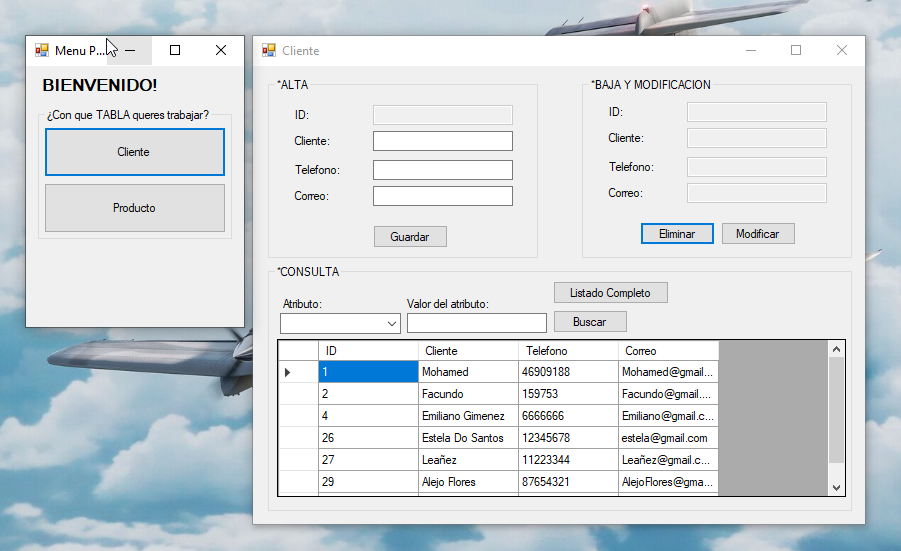Show the Listado Completo
This screenshot has width=901, height=551.
[x=610, y=293]
